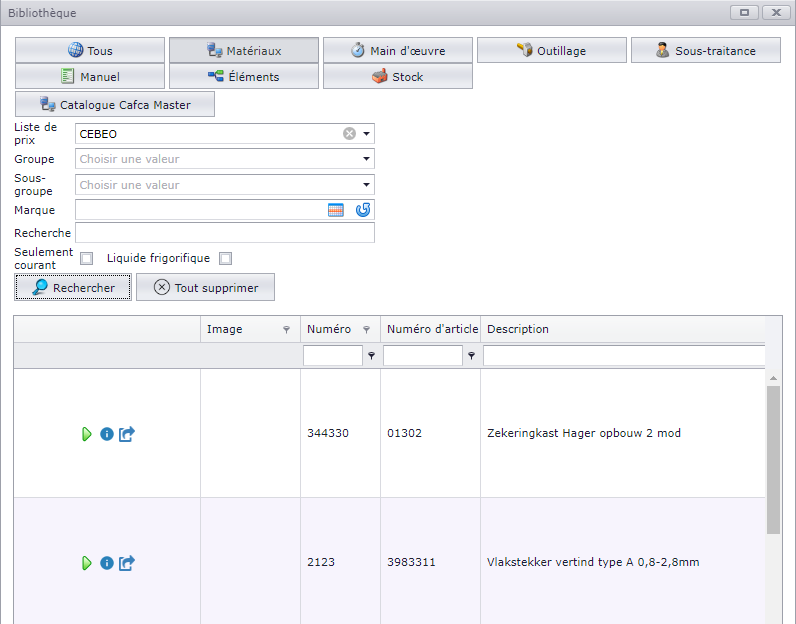Screen dimensions: 796x624
Task: Open the Image column filter icon
Action: pyautogui.click(x=286, y=330)
